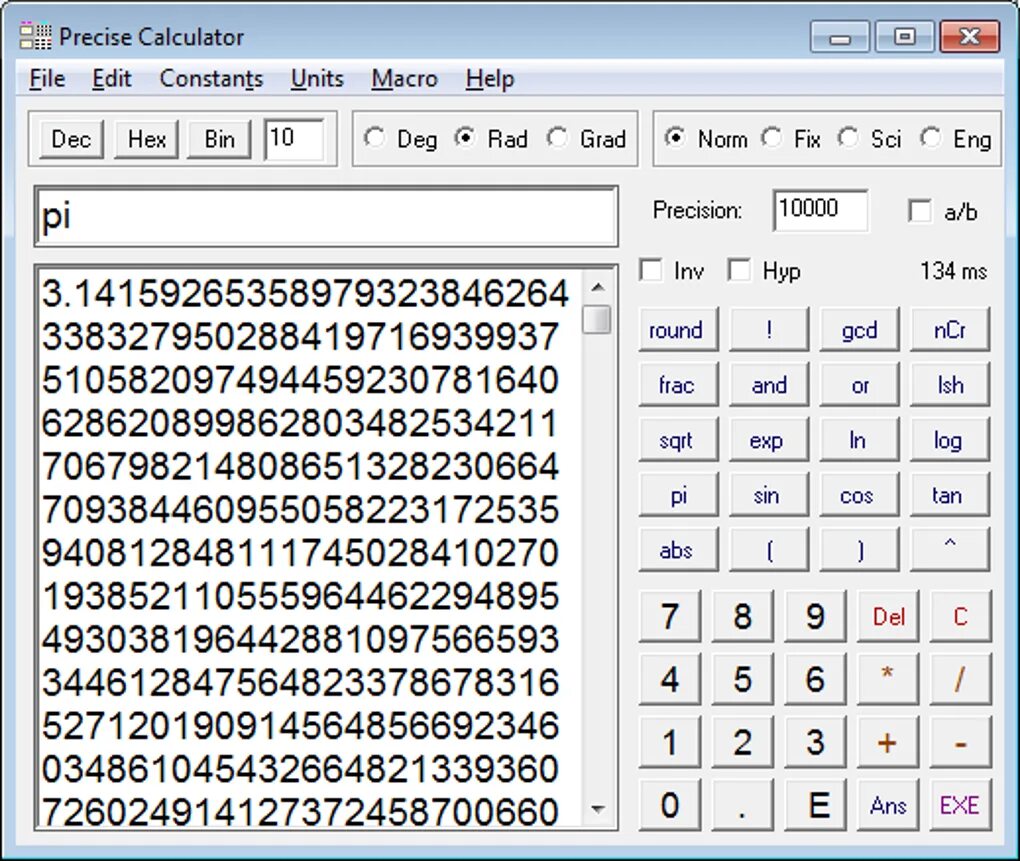Viewport: 1020px width, 861px height.
Task: Execute the calculation with EXE
Action: click(x=961, y=805)
